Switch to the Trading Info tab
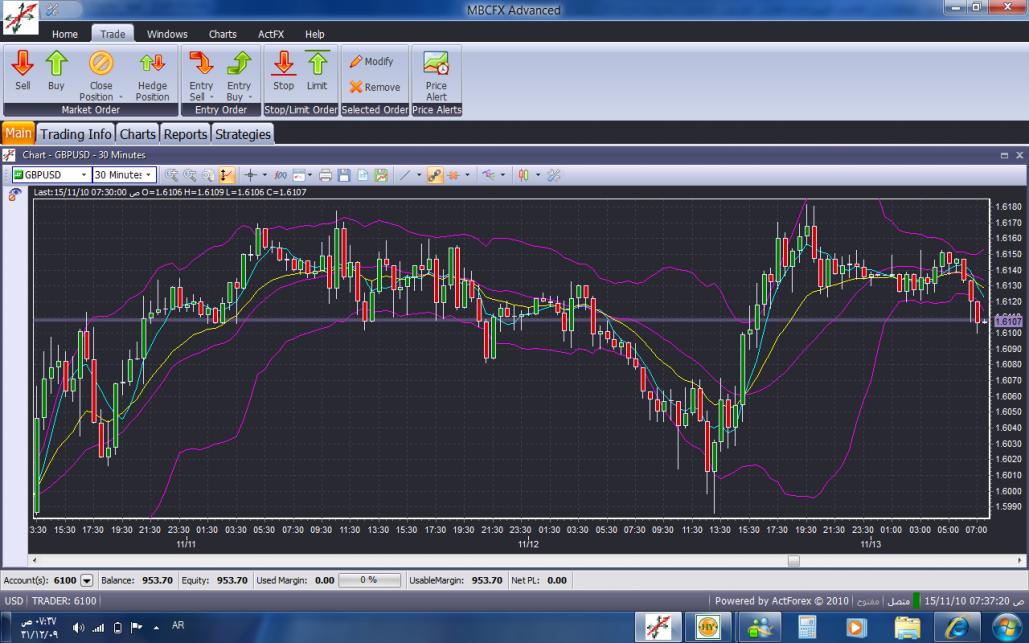1029x643 pixels. click(x=75, y=134)
